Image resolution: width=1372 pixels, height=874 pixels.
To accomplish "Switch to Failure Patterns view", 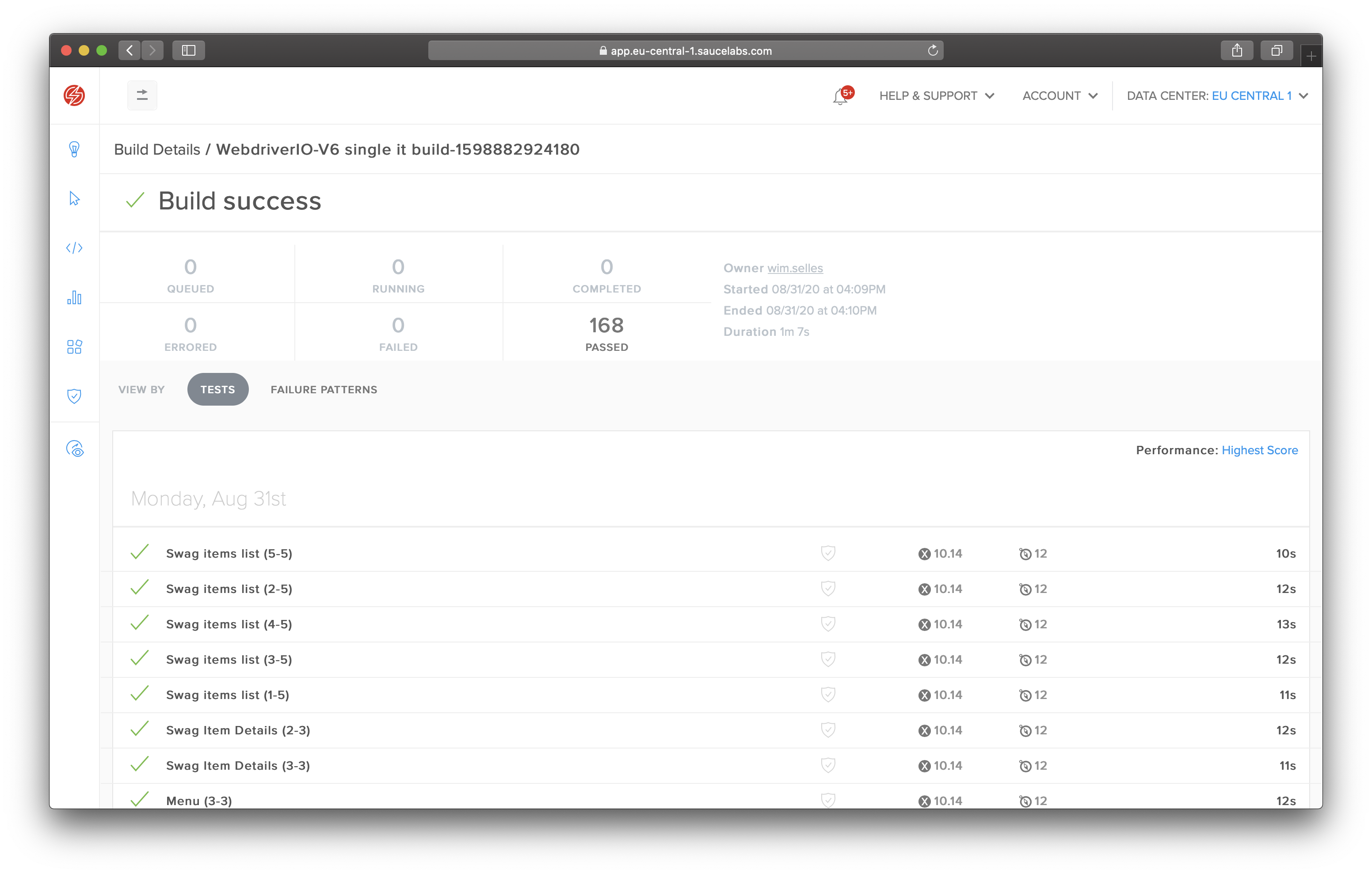I will coord(324,389).
